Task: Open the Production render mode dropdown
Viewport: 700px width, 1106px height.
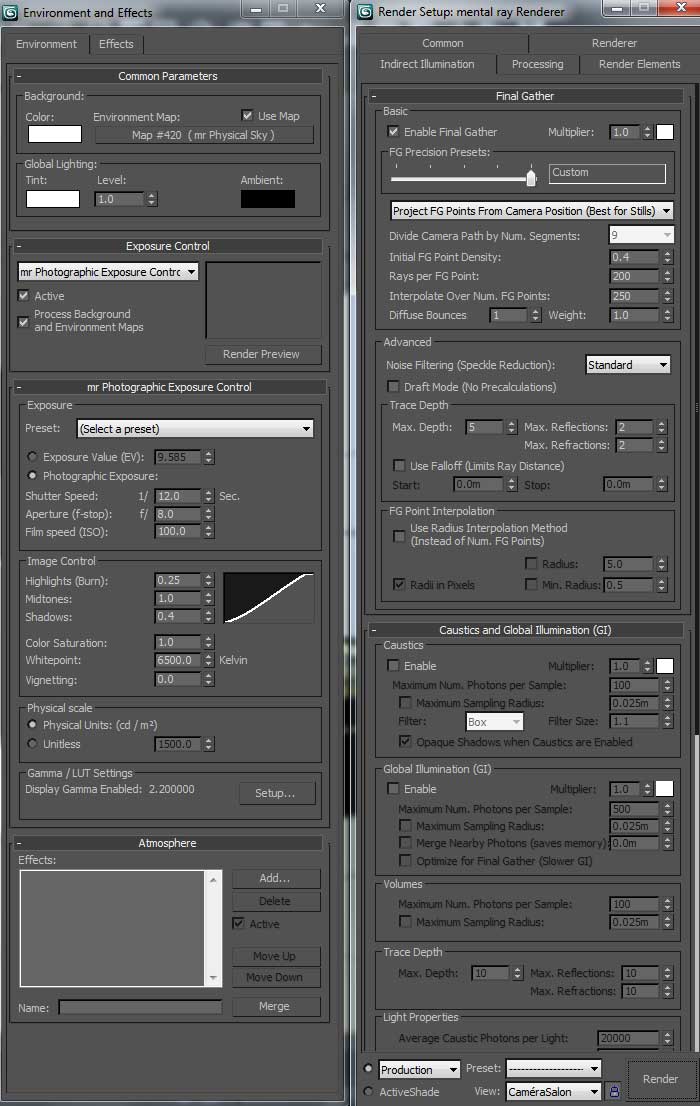Action: [419, 1069]
